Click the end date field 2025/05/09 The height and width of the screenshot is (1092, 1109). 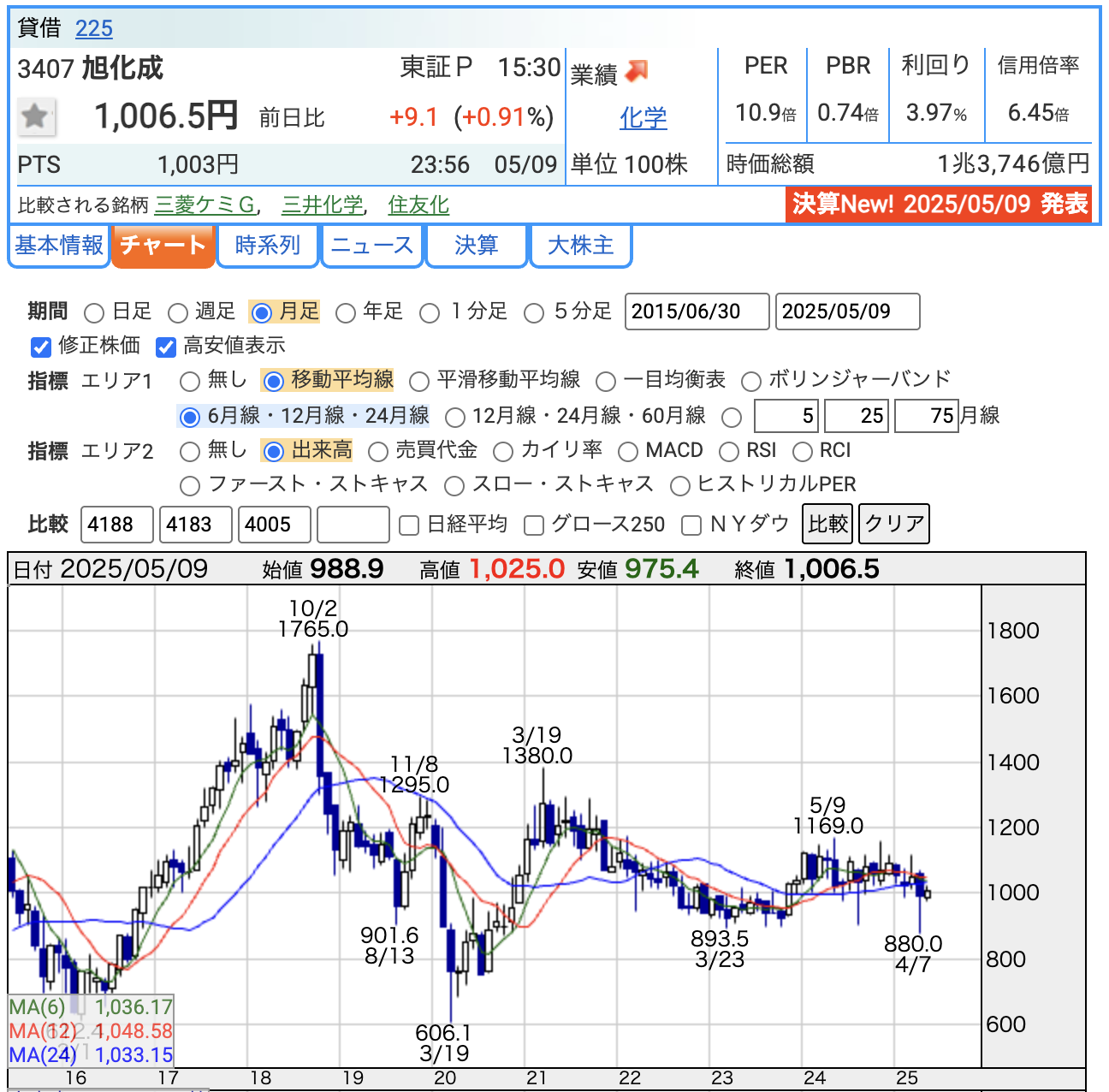click(848, 312)
